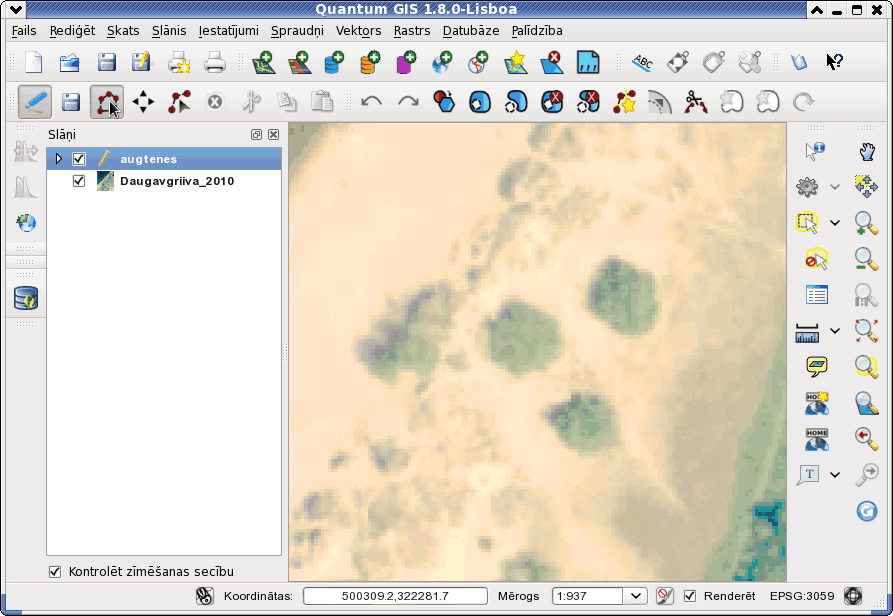Select the Move Feature tool
Screen dimensions: 893x616
(143, 102)
